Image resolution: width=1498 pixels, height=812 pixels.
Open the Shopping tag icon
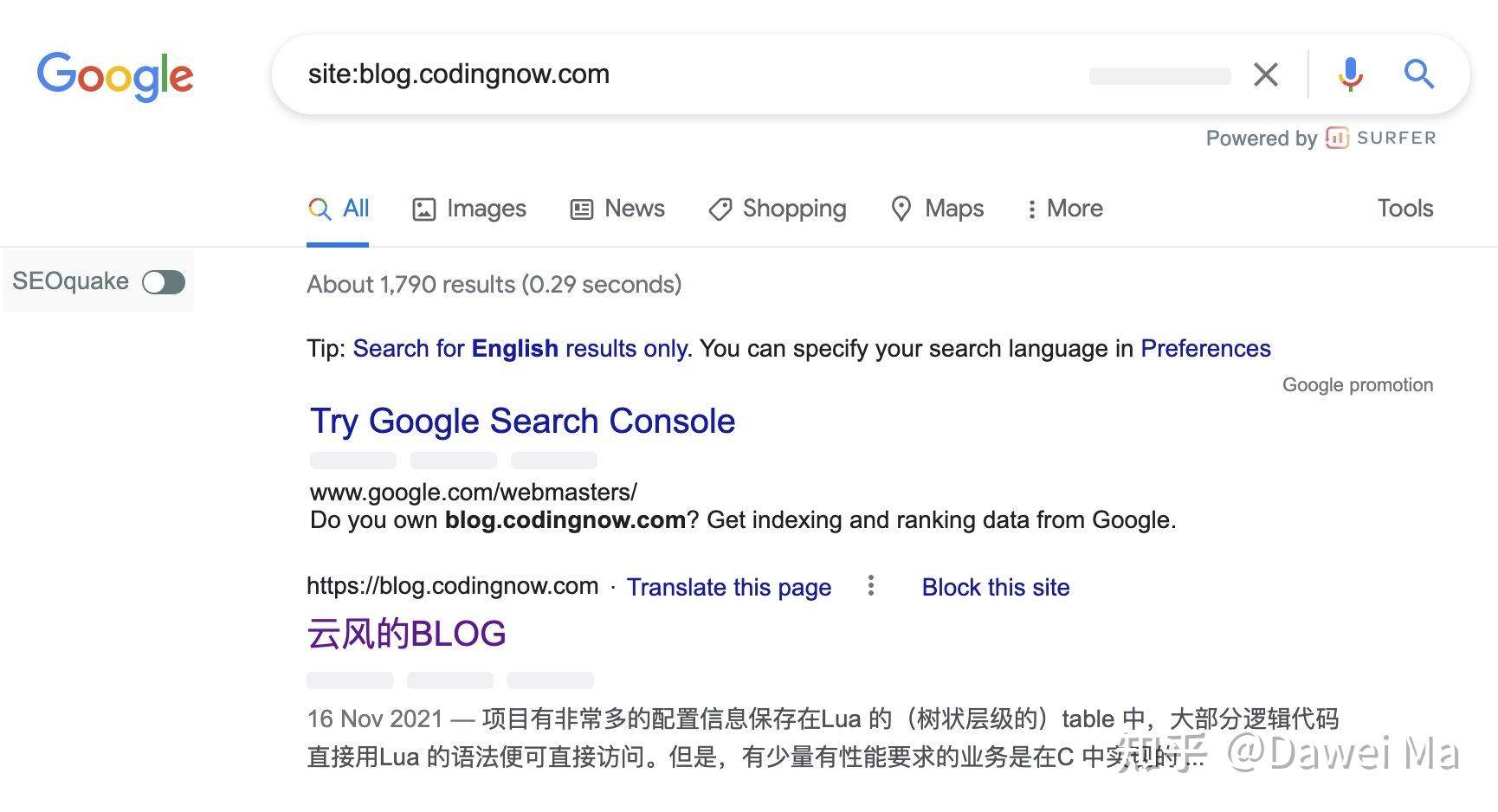[x=720, y=209]
